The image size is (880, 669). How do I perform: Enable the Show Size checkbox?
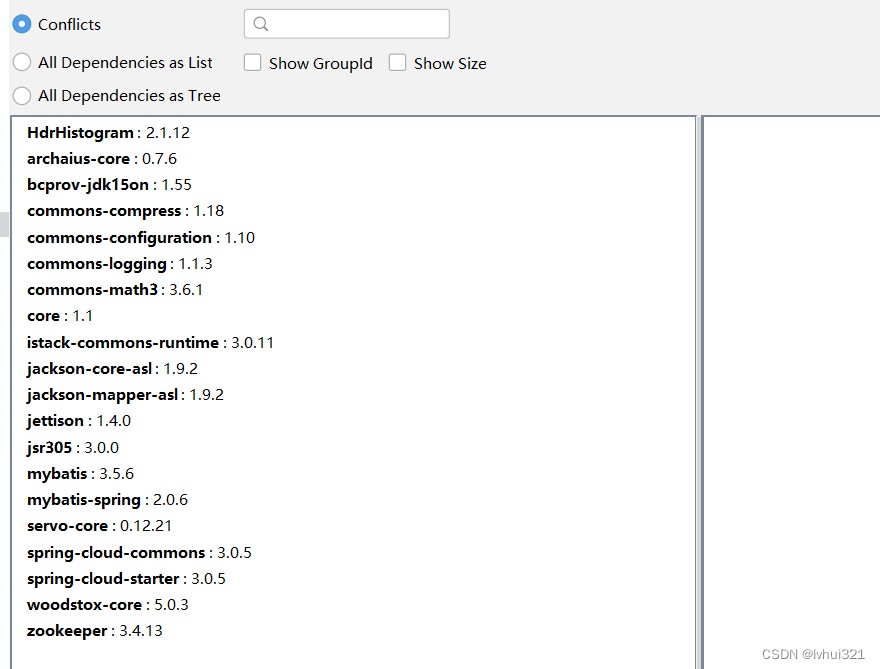click(x=397, y=62)
